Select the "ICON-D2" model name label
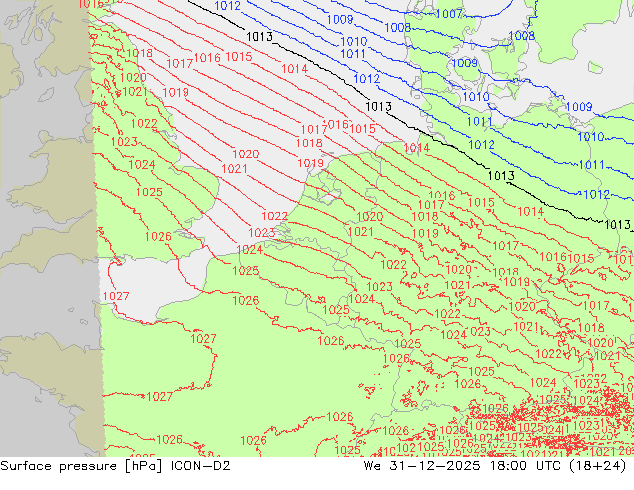634x490 pixels. click(201, 466)
